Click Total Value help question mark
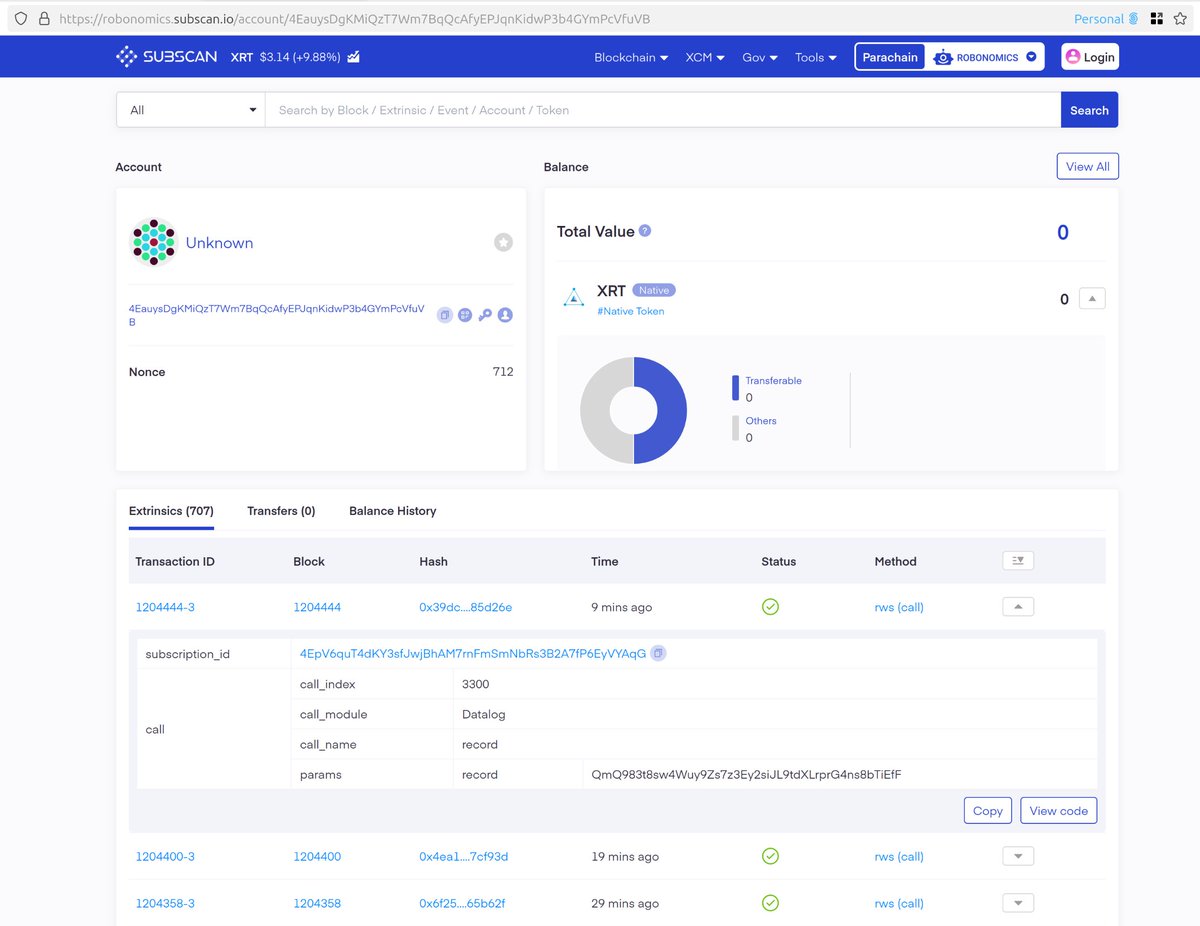This screenshot has height=926, width=1200. point(645,230)
